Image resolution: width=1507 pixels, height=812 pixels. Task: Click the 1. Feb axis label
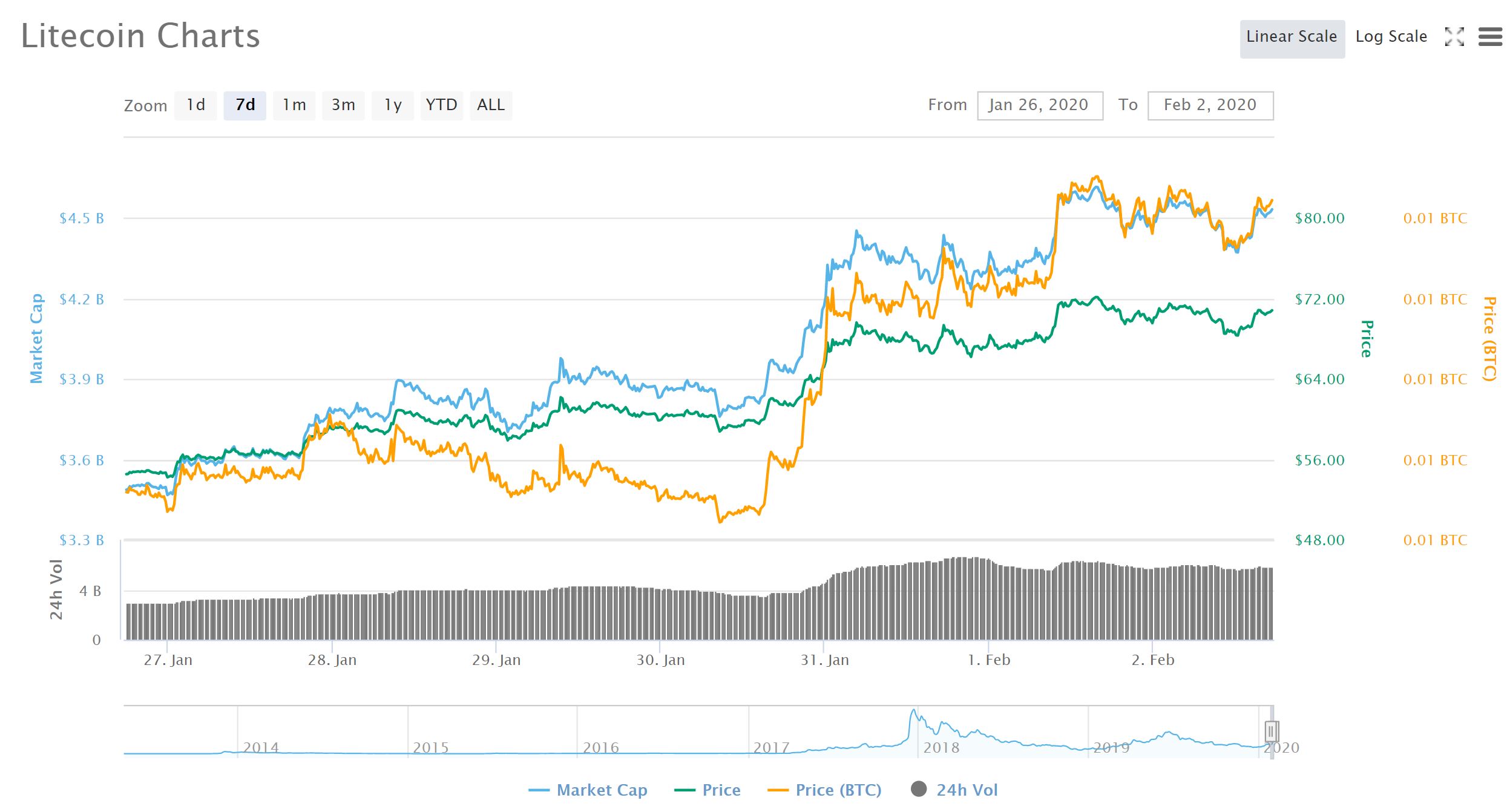(989, 660)
